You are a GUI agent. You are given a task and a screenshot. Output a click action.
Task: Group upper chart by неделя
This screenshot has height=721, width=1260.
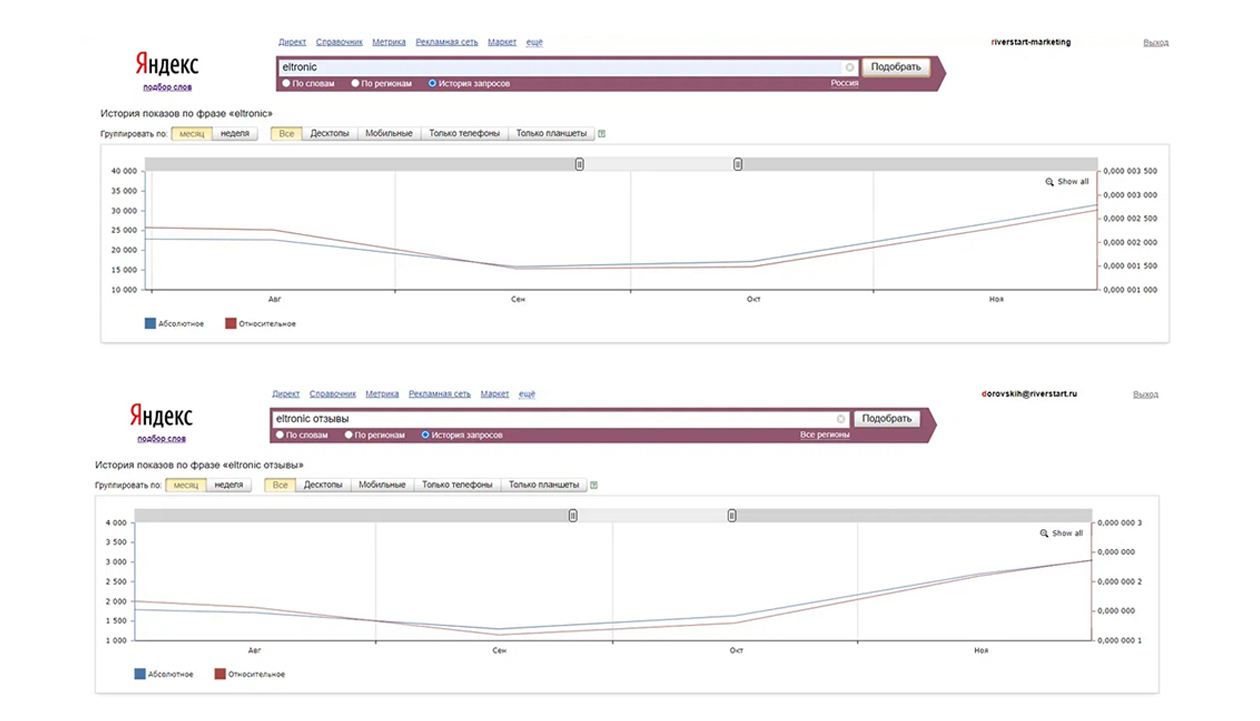[x=235, y=133]
